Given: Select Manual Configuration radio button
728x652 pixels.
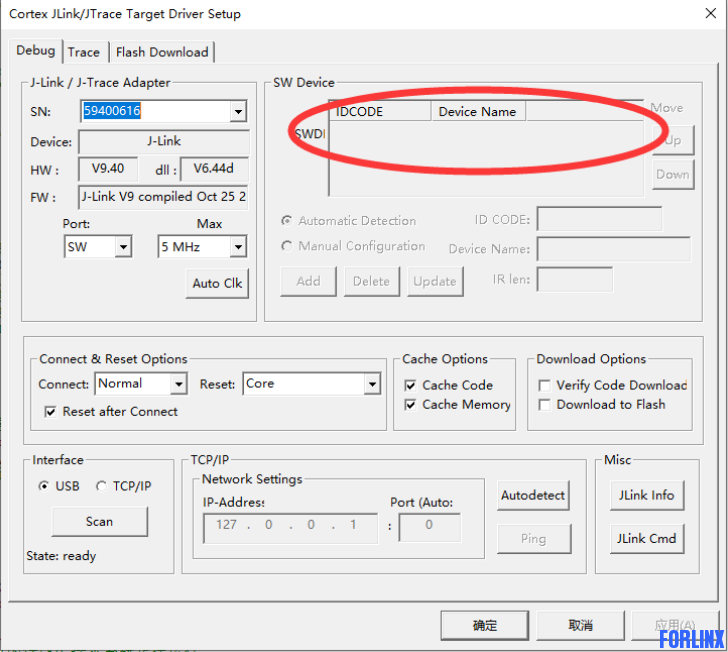Looking at the screenshot, I should 287,246.
